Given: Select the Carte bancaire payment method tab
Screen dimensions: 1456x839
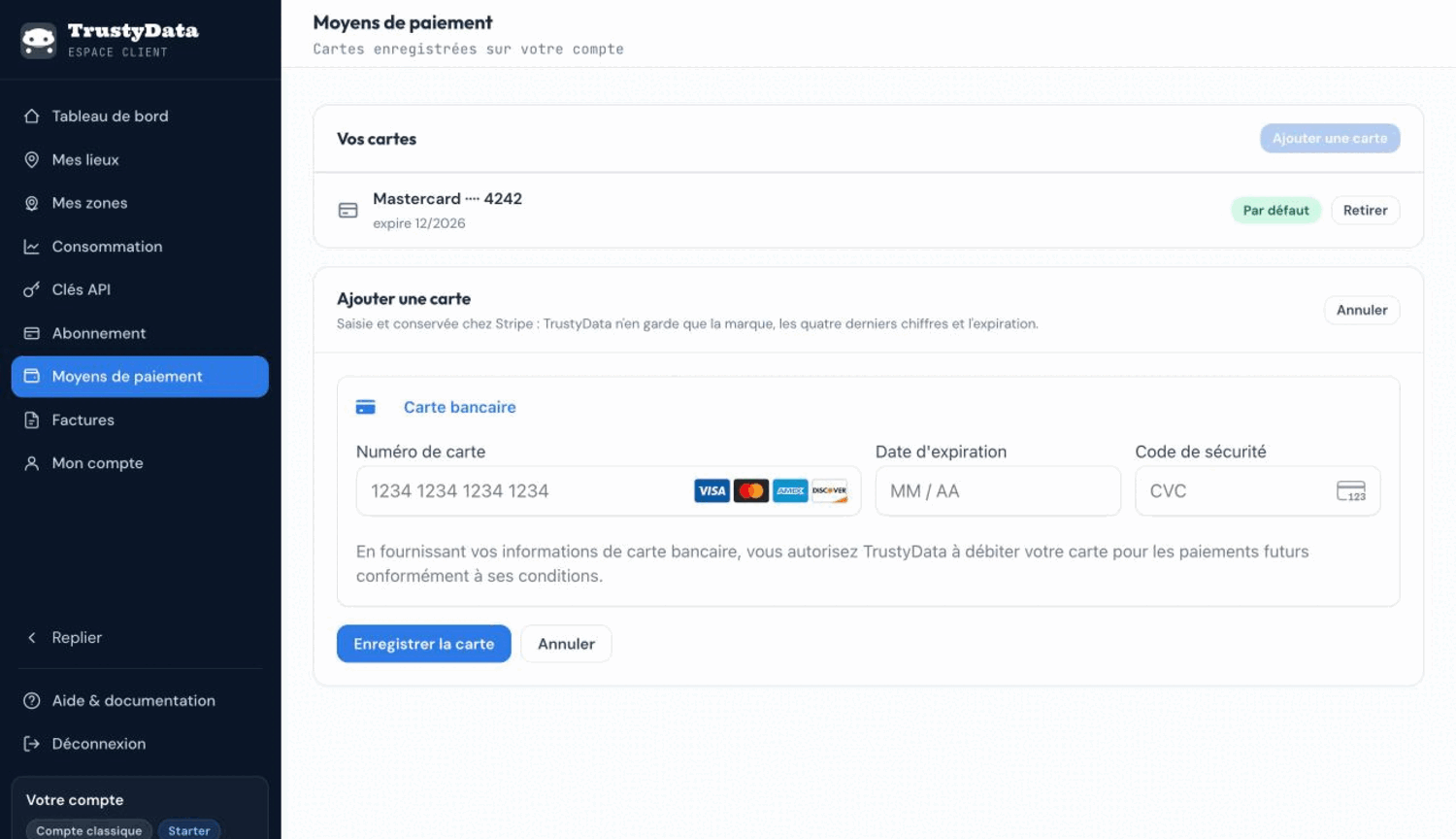Looking at the screenshot, I should pos(436,408).
